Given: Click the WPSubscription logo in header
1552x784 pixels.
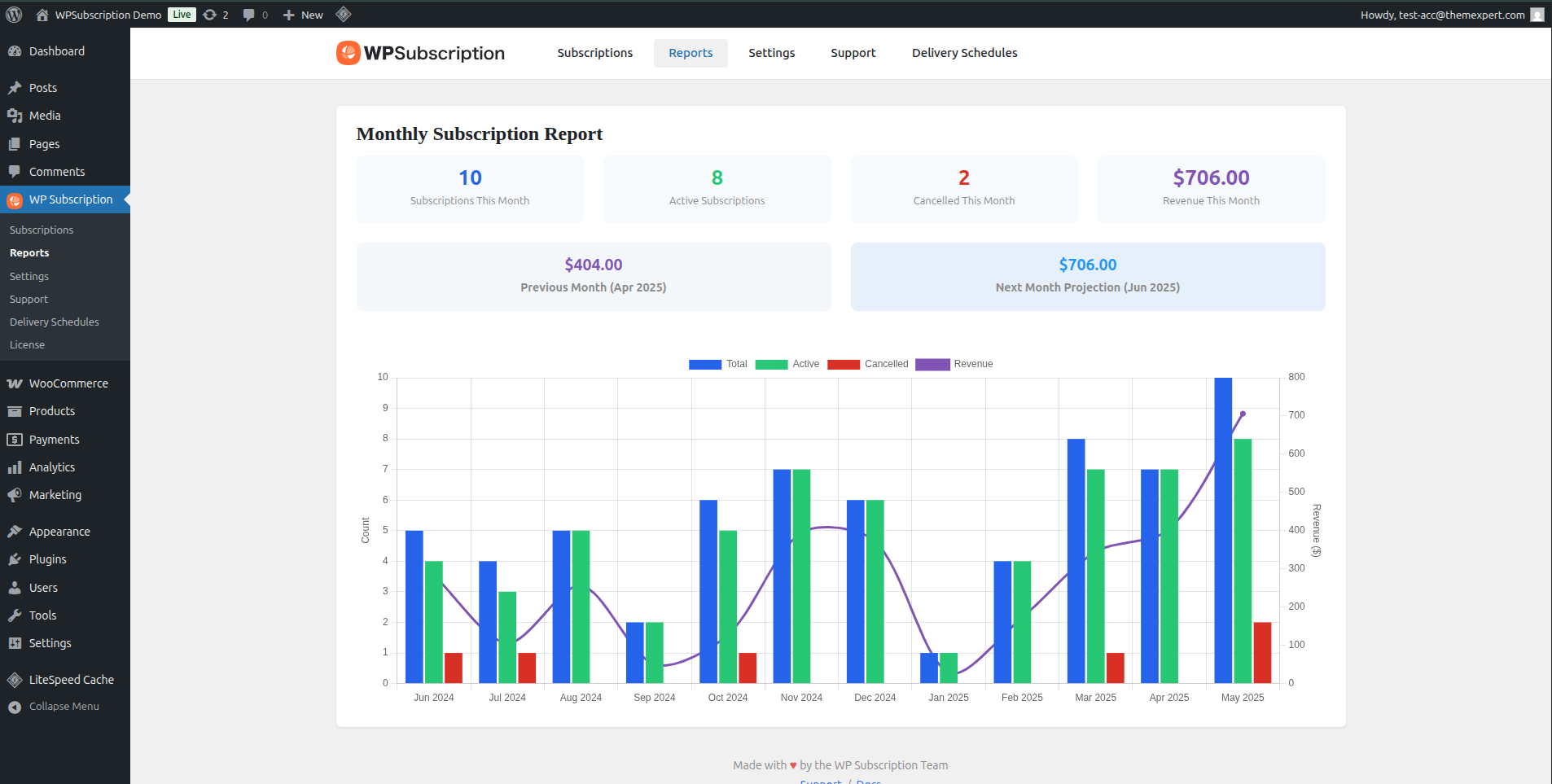Looking at the screenshot, I should tap(420, 53).
